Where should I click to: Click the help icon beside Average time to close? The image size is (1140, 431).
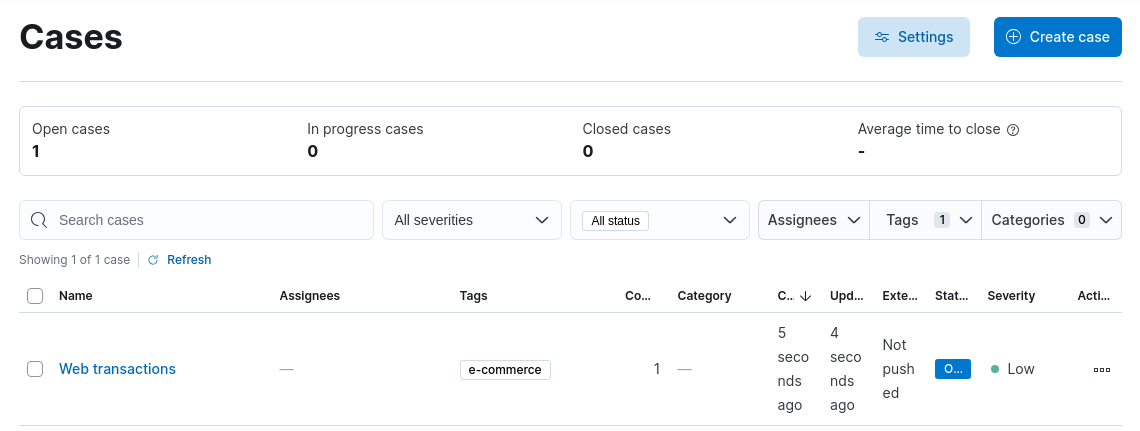point(1013,130)
